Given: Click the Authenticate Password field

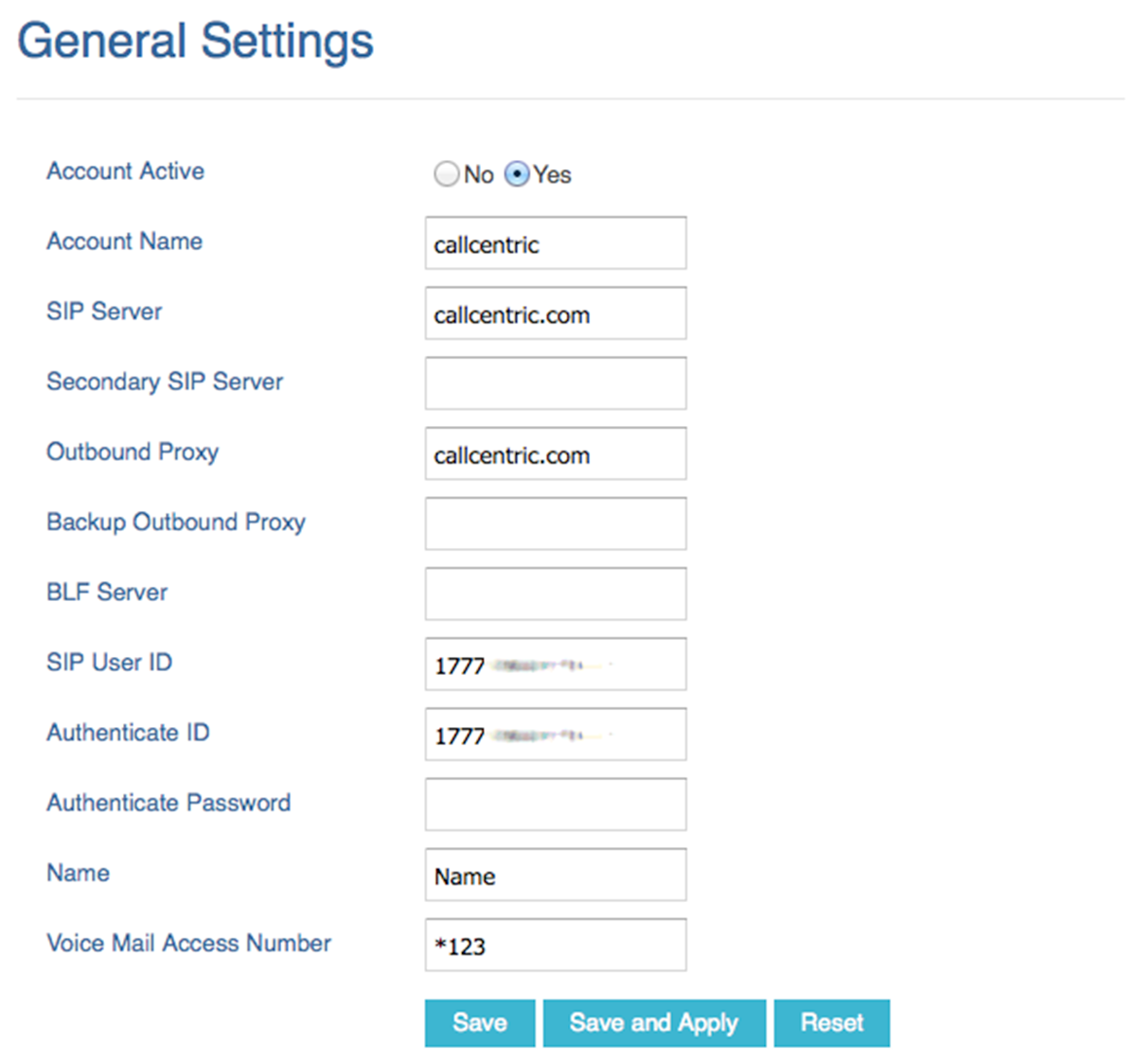Looking at the screenshot, I should (x=556, y=805).
